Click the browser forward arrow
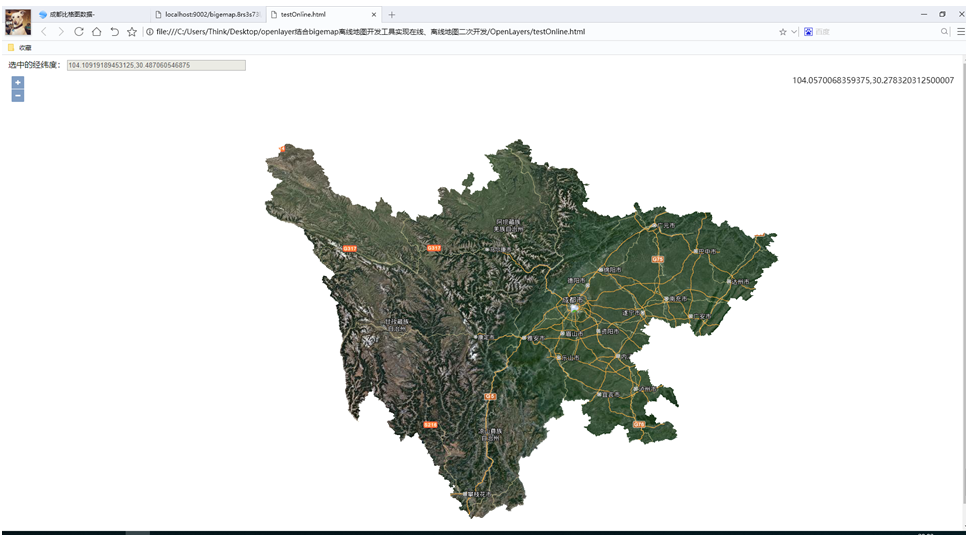 [61, 32]
